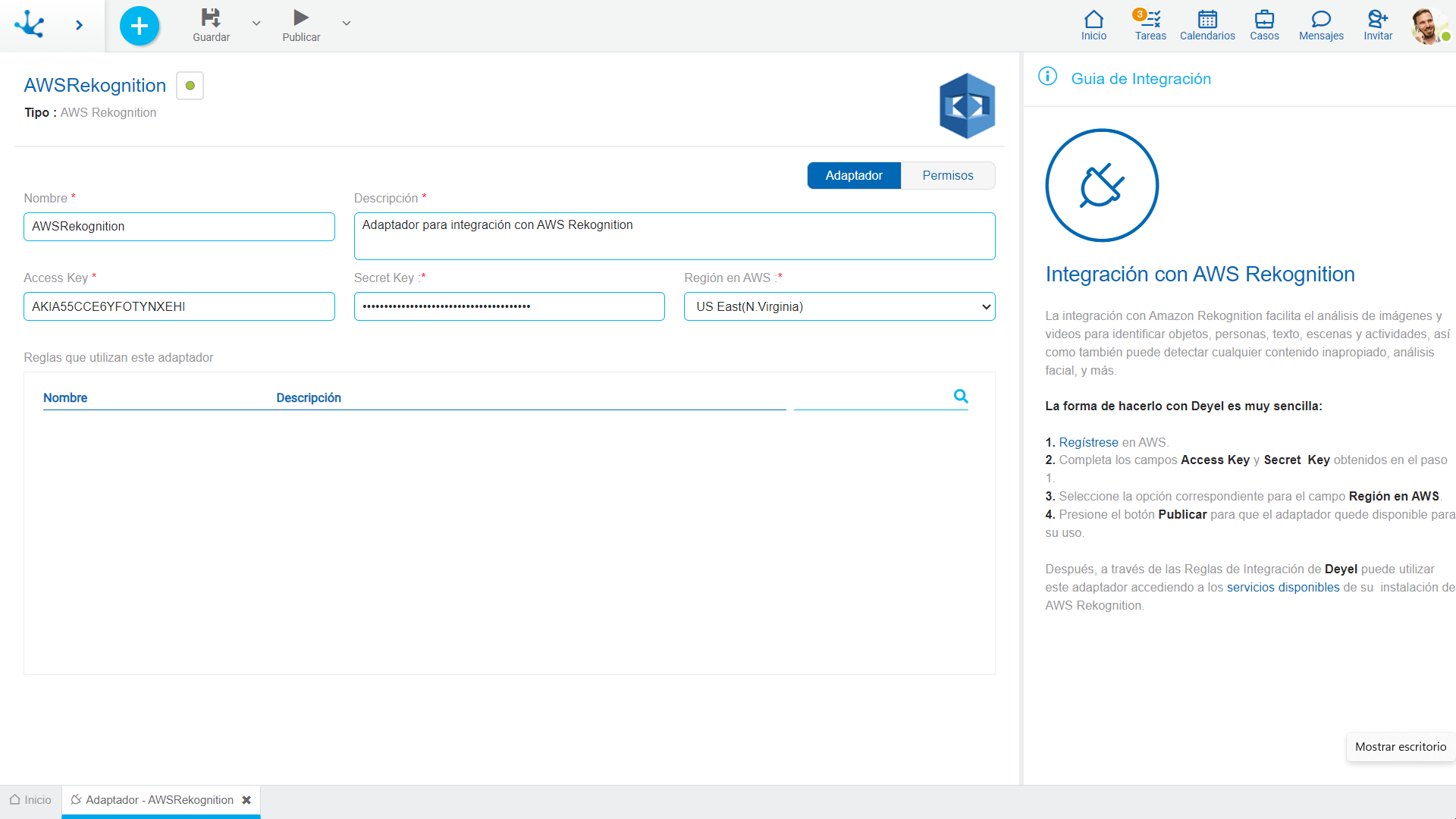Open the Casos briefcase icon

(1264, 24)
